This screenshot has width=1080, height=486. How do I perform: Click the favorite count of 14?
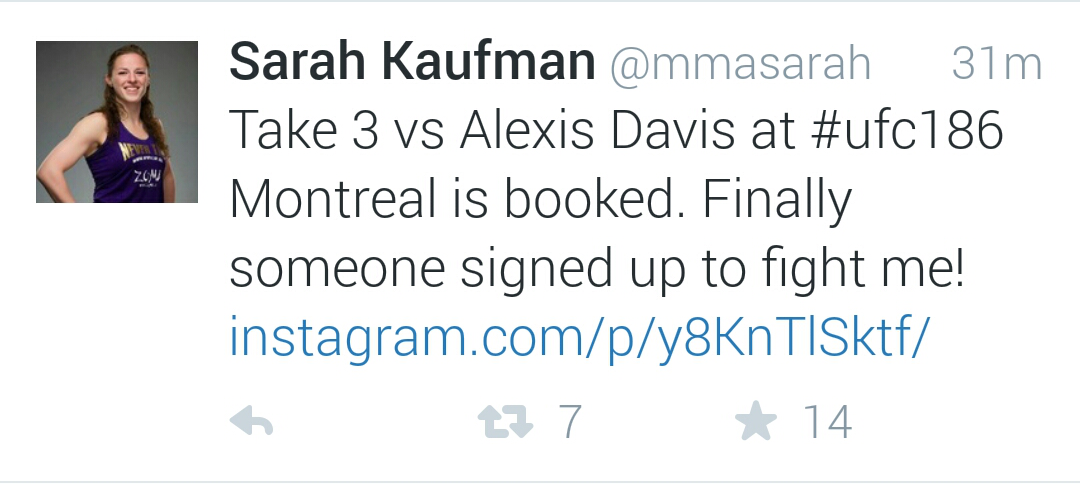(827, 423)
